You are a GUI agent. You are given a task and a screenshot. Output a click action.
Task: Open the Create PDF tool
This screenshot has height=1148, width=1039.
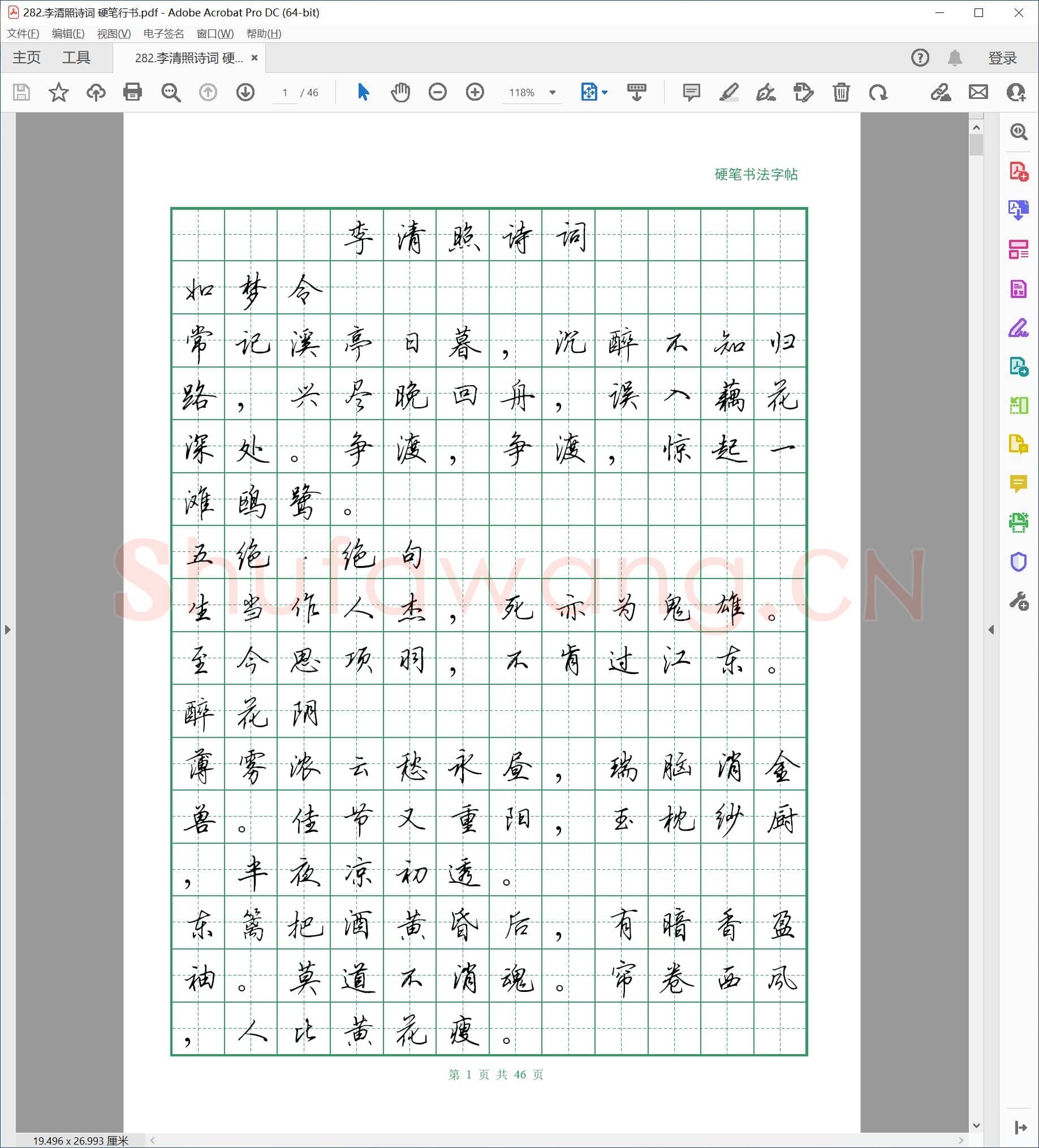point(1020,171)
